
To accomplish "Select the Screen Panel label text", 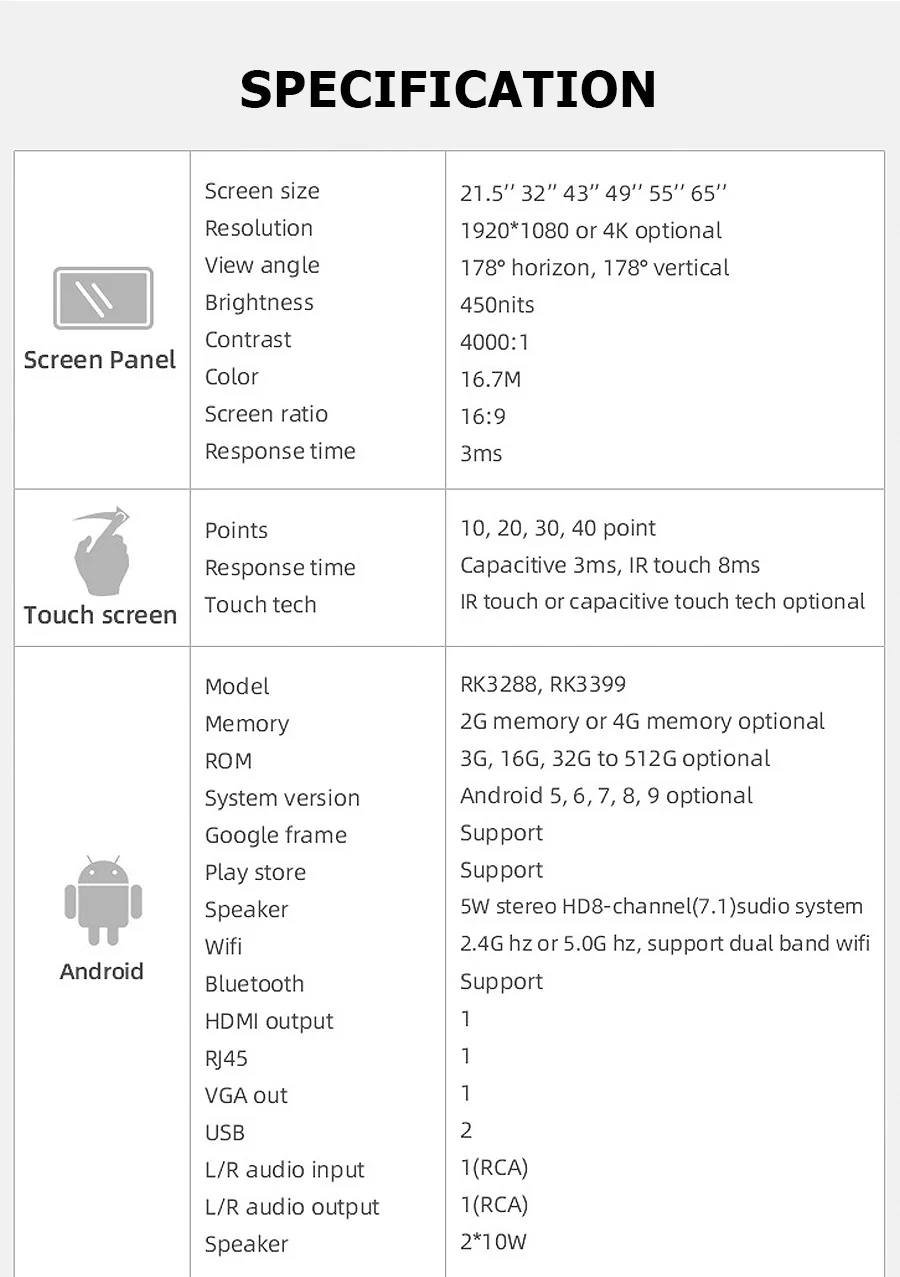I will tap(100, 360).
